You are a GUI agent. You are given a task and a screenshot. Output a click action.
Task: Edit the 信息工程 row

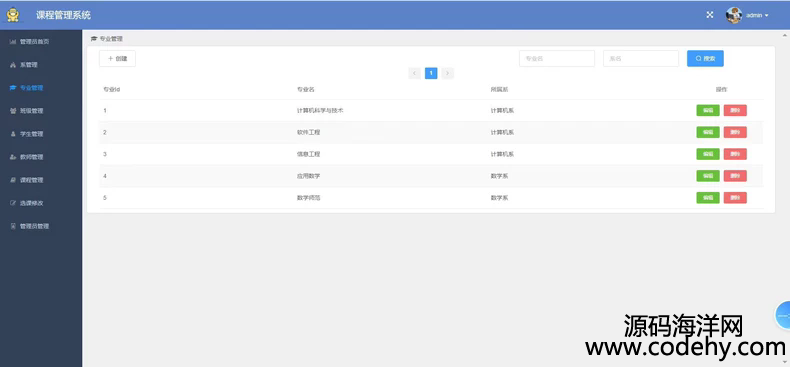point(708,154)
